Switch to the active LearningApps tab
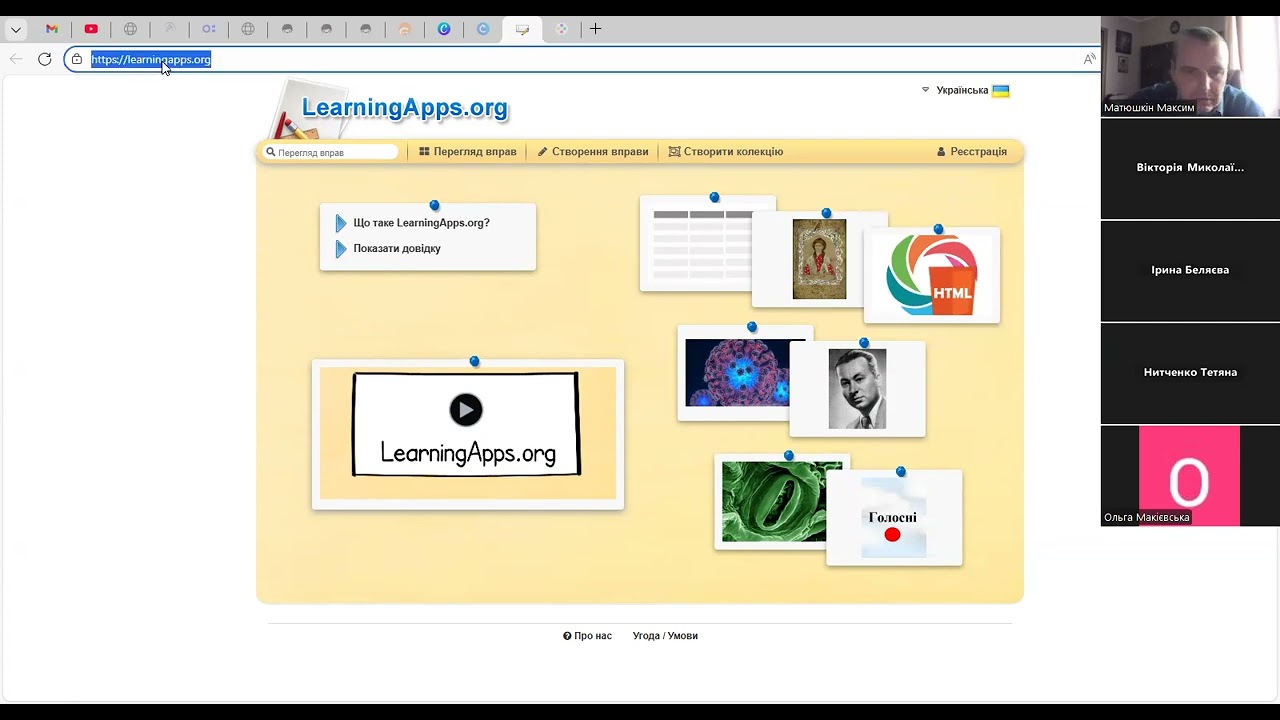Viewport: 1280px width, 720px height. [x=522, y=29]
